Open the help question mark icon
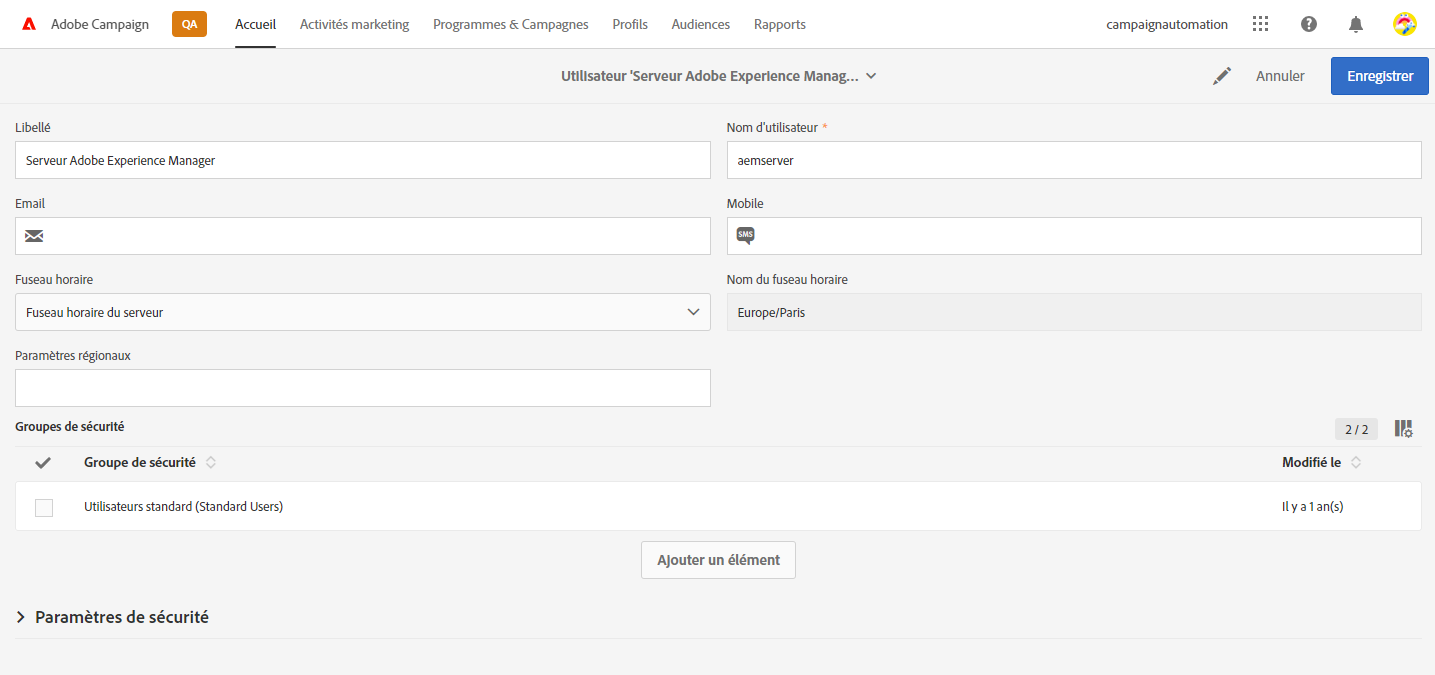1435x675 pixels. (x=1308, y=24)
